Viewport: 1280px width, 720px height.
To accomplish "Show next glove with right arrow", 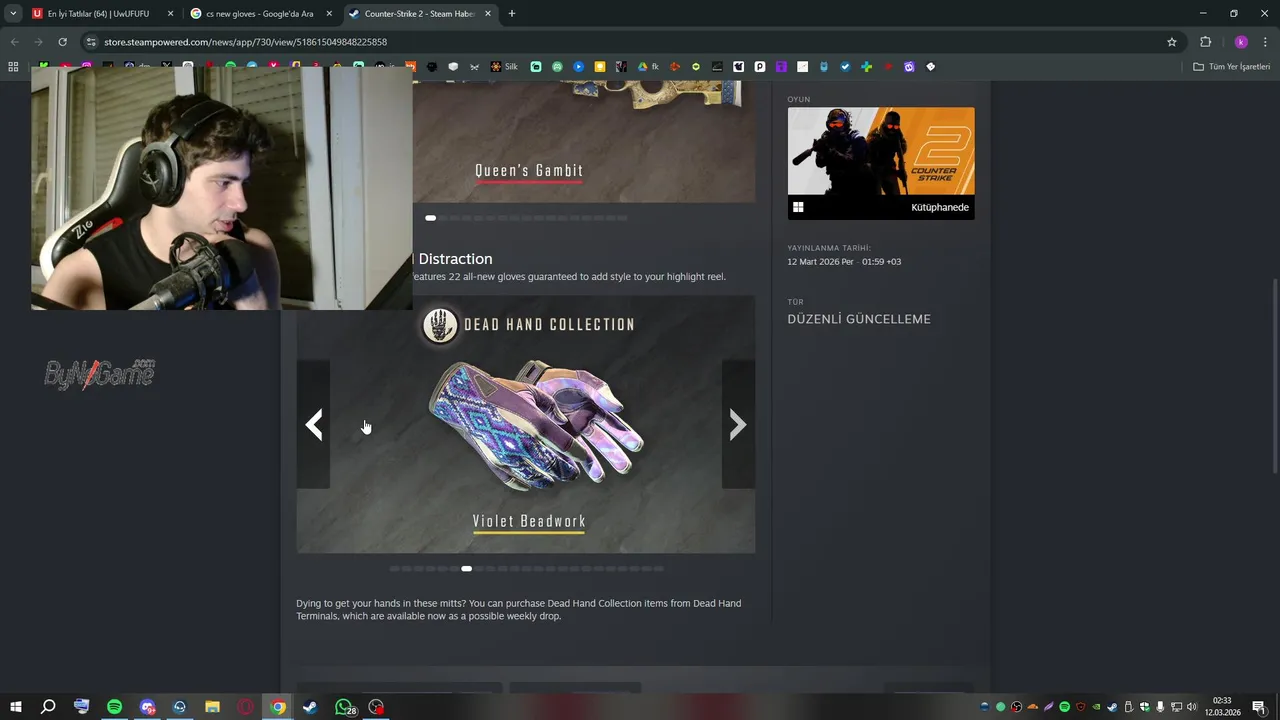I will (738, 425).
